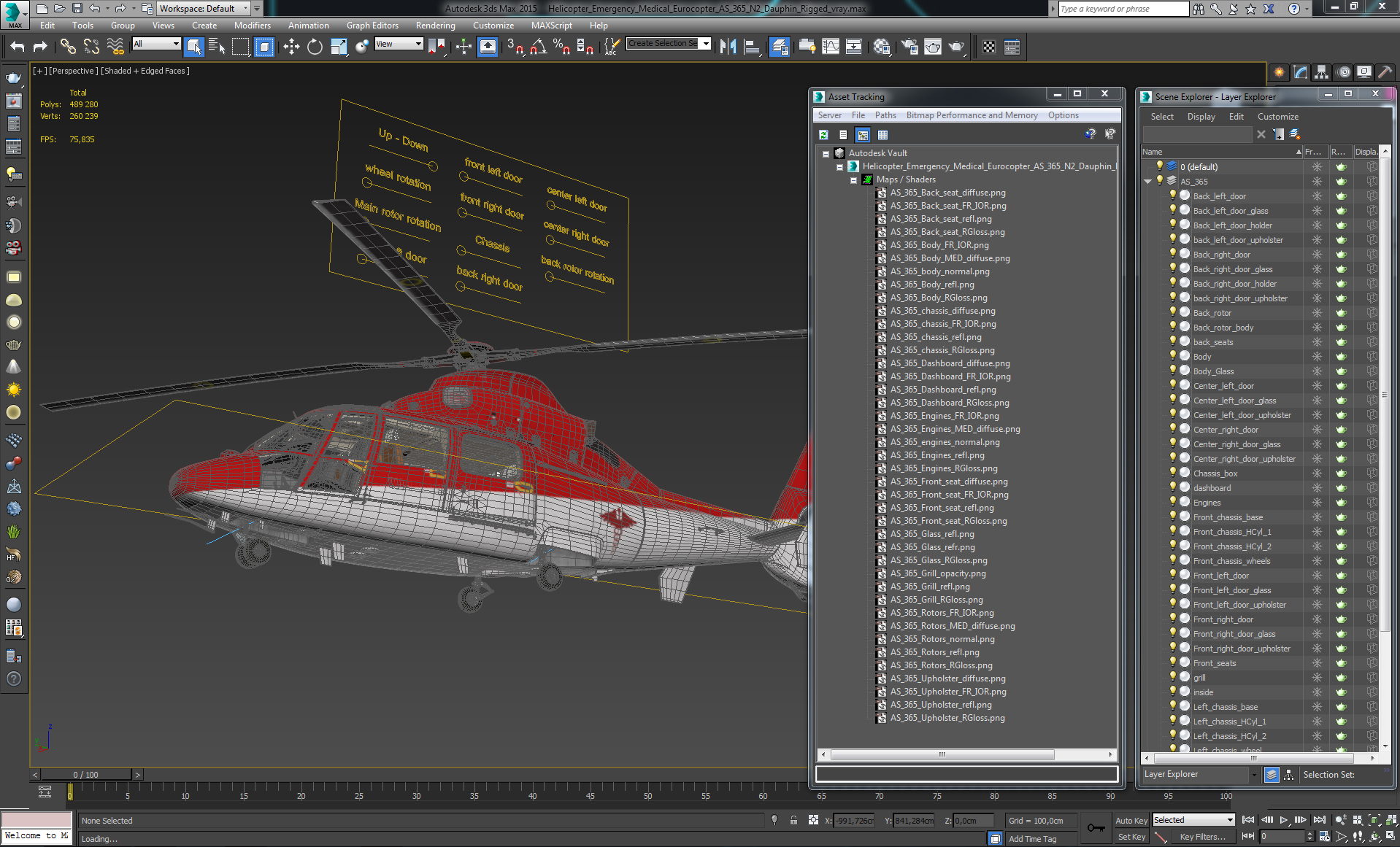
Task: Refresh the Asset Tracking list
Action: [823, 135]
